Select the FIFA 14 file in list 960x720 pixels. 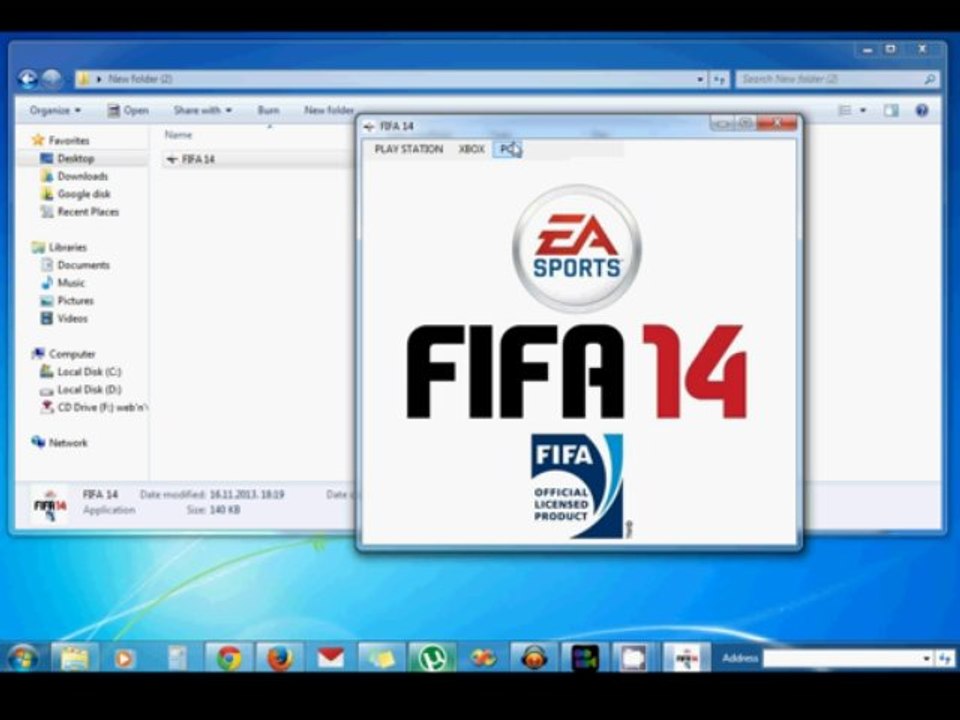pyautogui.click(x=198, y=159)
